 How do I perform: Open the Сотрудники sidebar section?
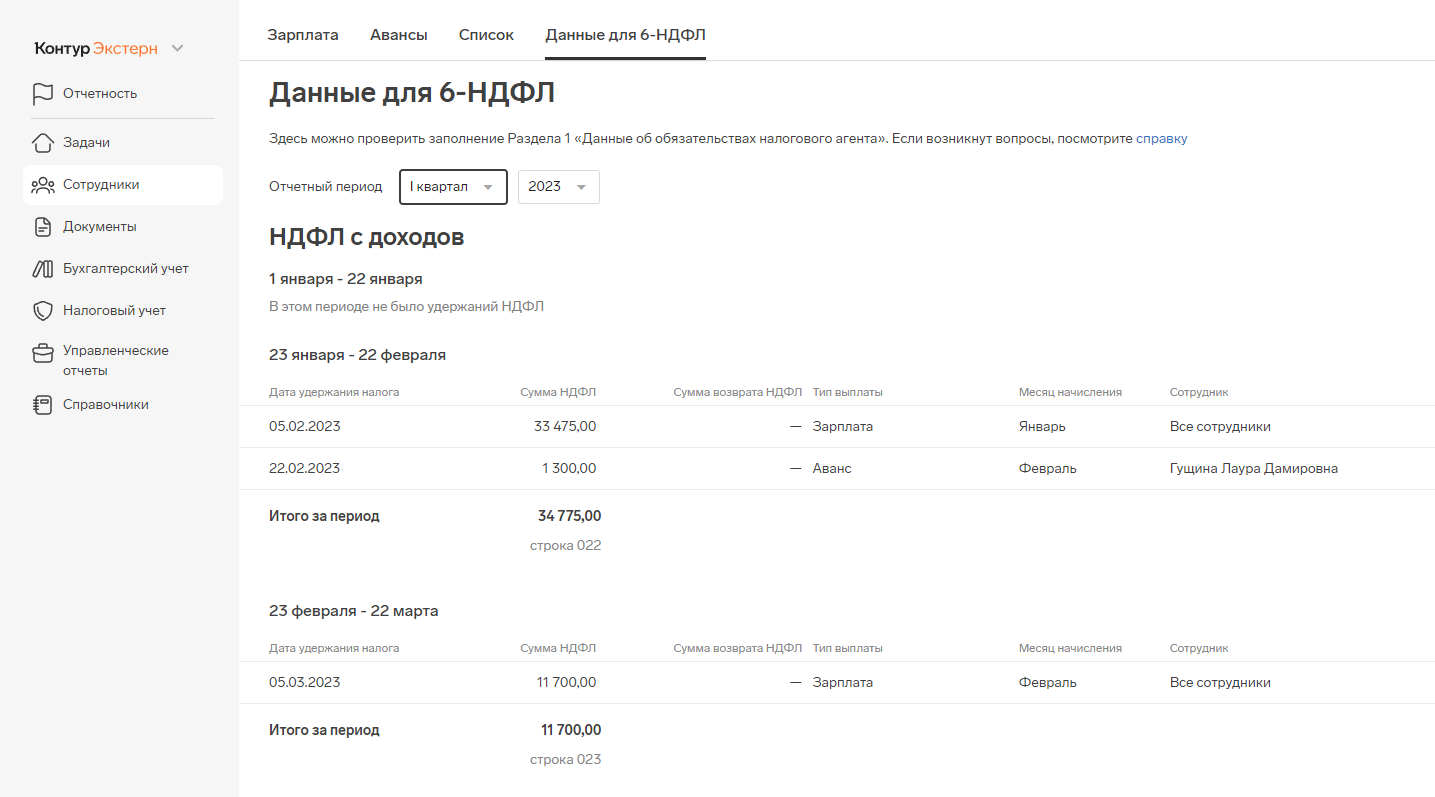[x=123, y=185]
